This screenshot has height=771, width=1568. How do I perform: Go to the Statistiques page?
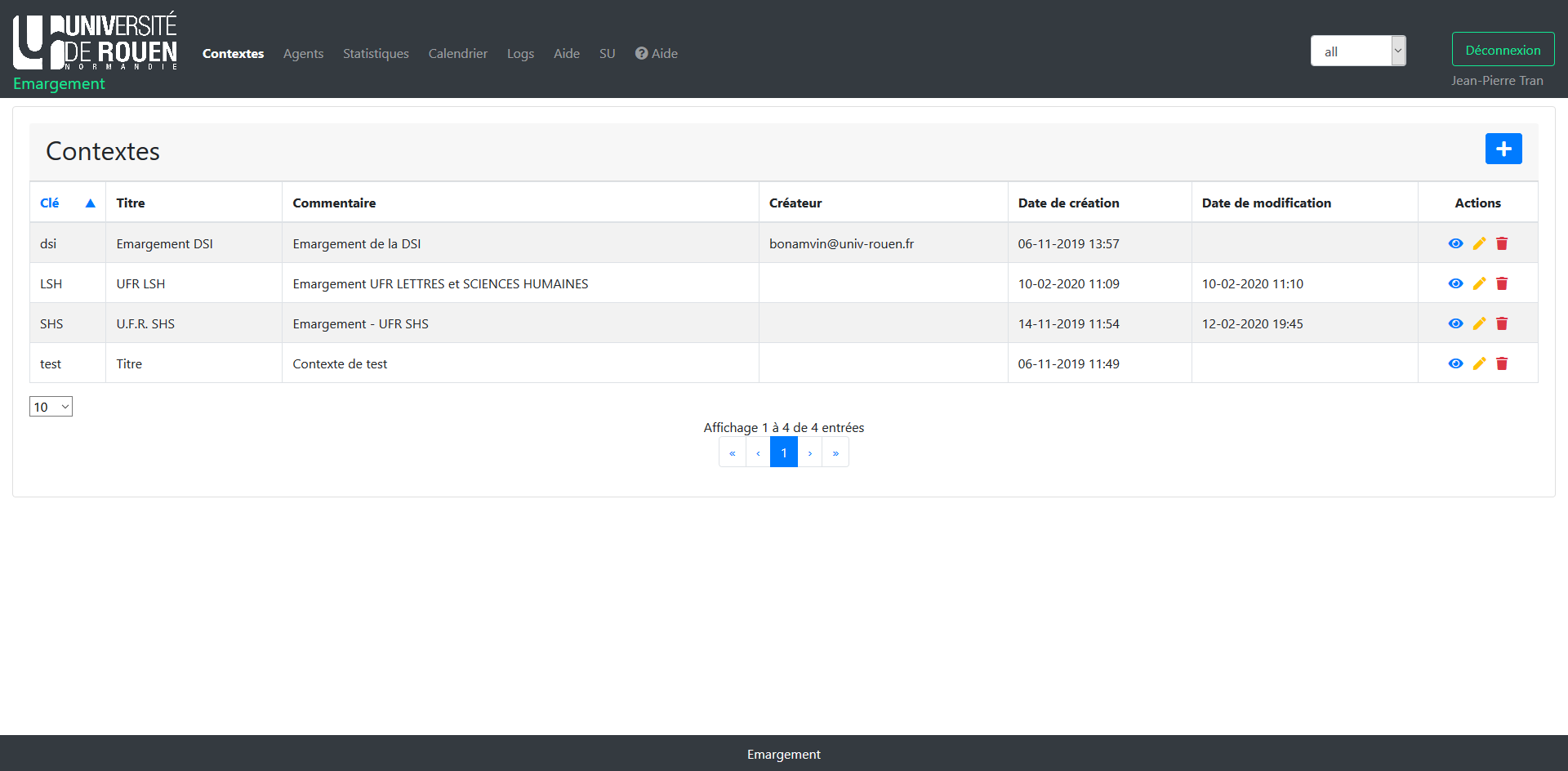point(376,53)
